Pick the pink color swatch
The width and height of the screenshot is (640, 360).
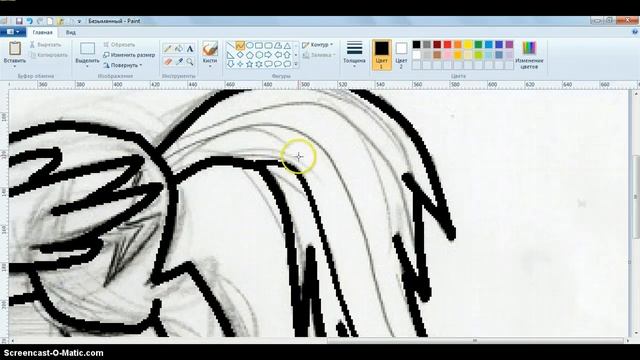pyautogui.click(x=447, y=55)
